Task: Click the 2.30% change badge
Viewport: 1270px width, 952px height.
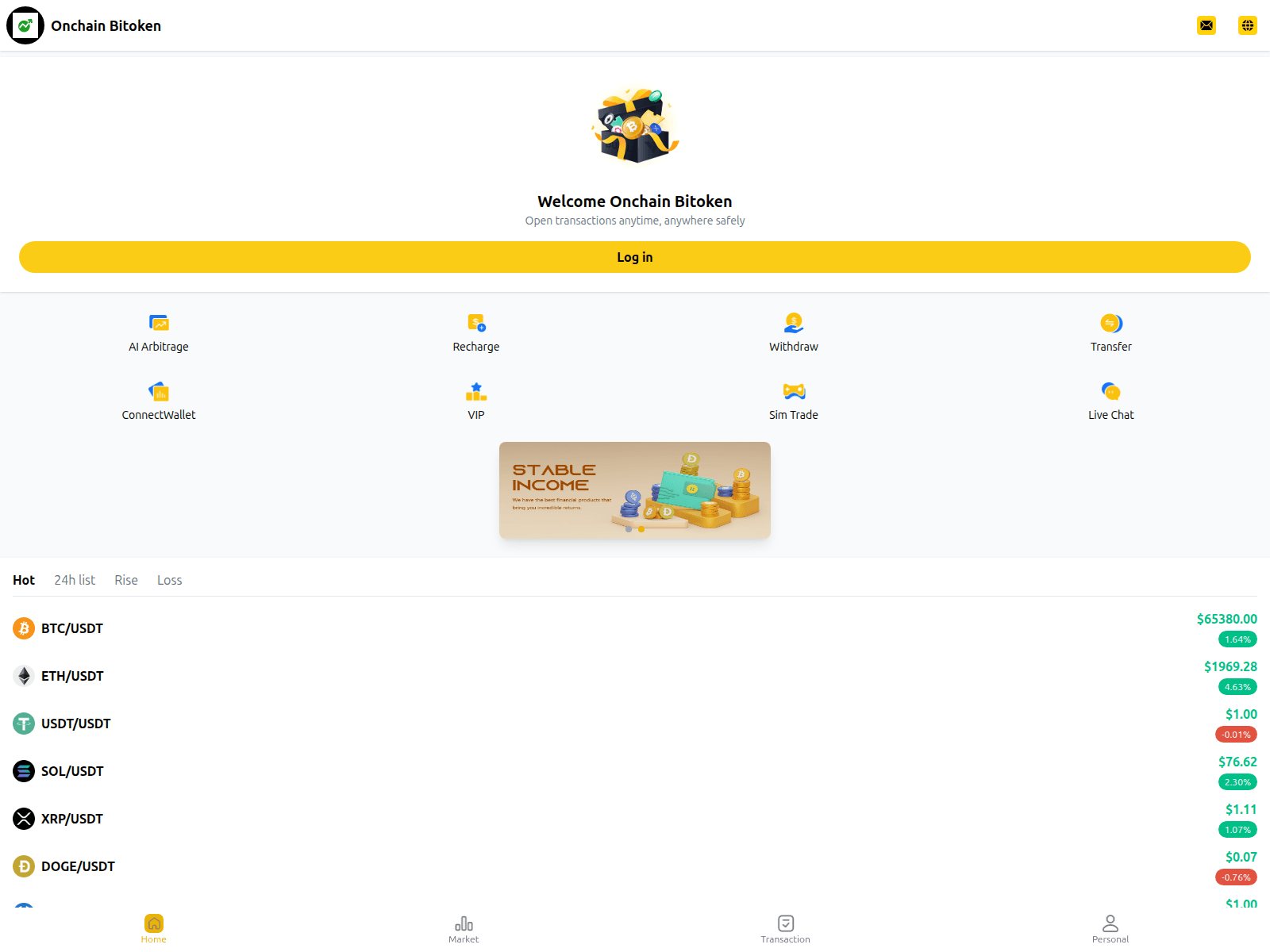Action: [1237, 782]
